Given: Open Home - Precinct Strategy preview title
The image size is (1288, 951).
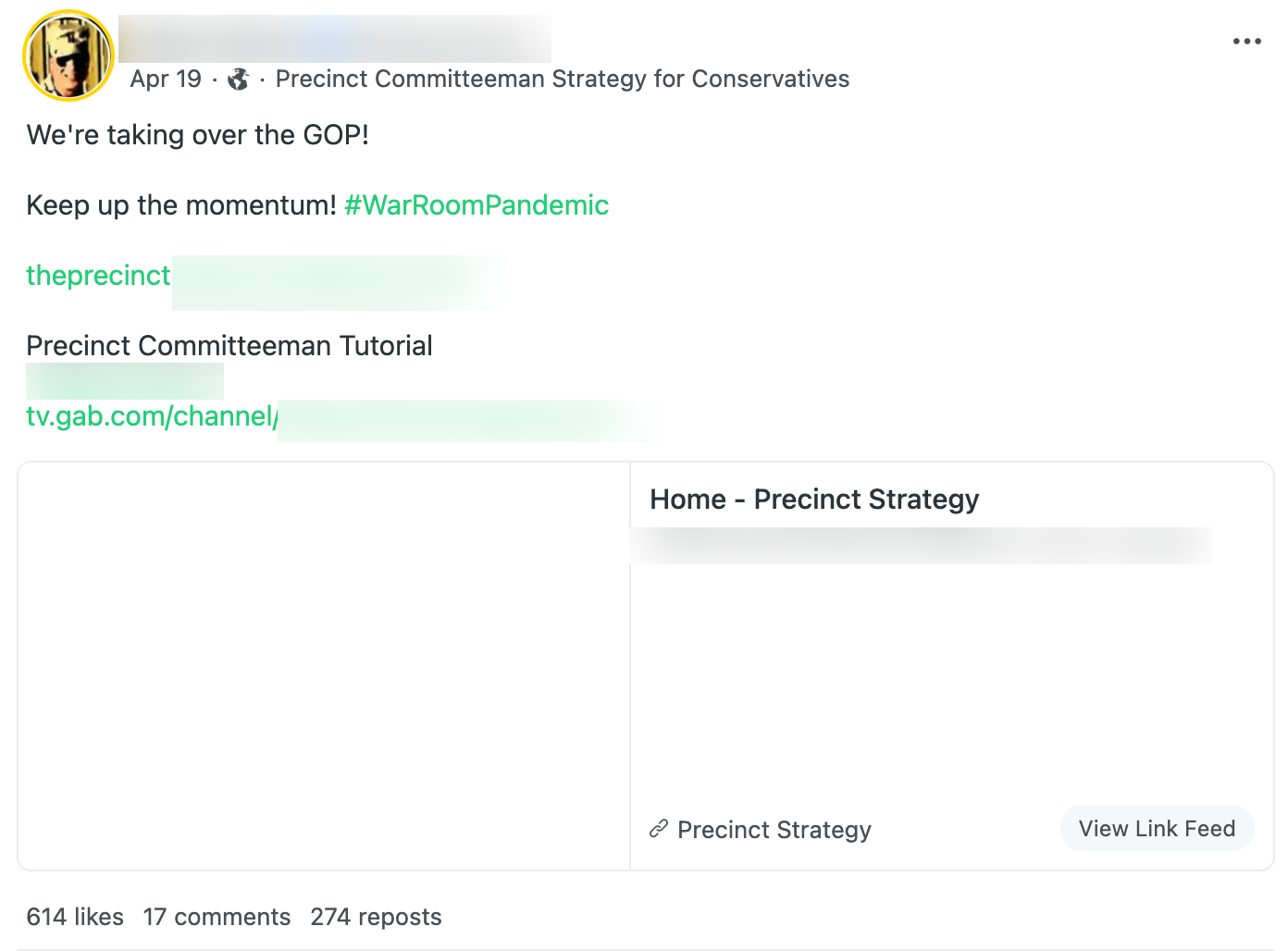Looking at the screenshot, I should (x=814, y=499).
